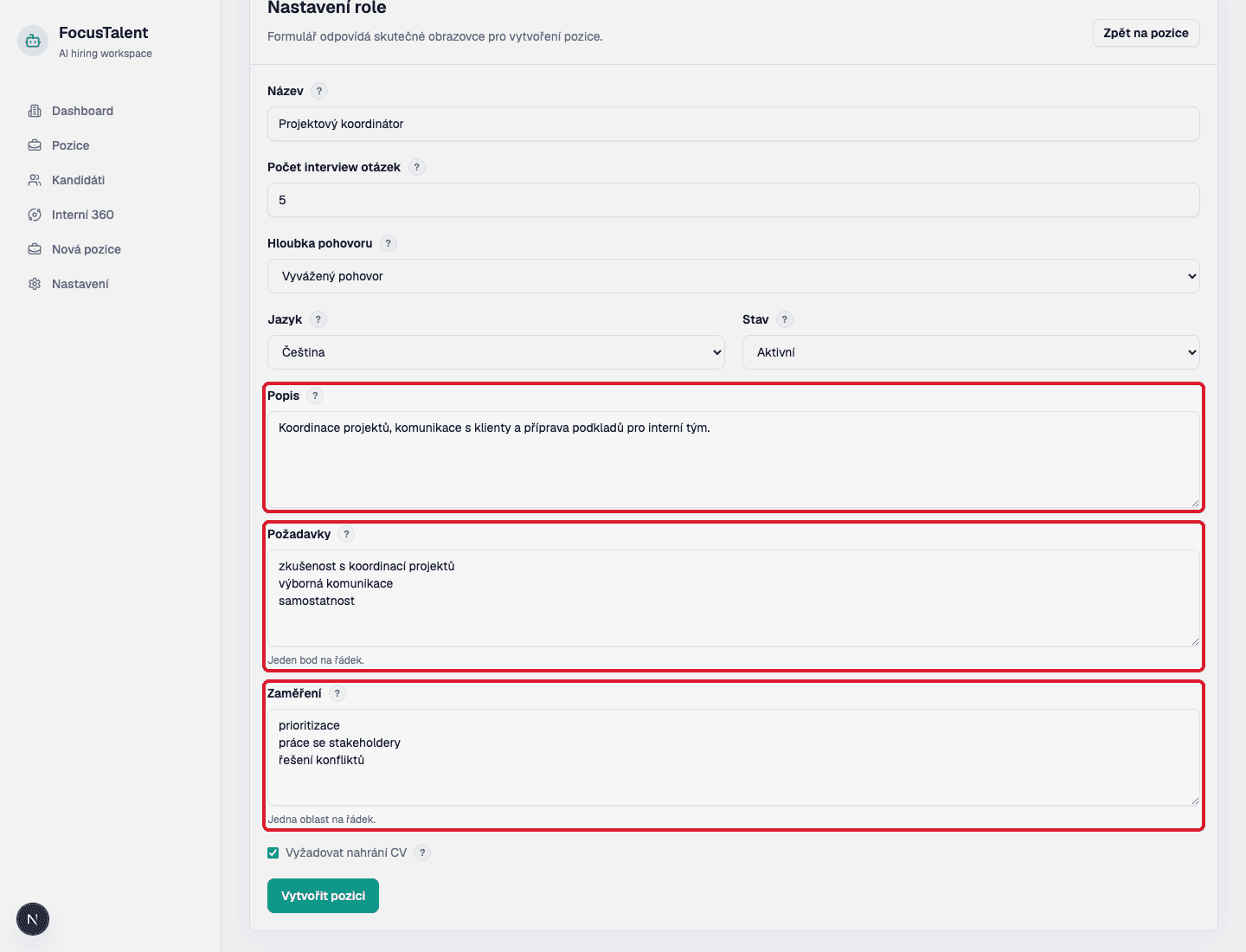
Task: Open the Stav dropdown showing Aktivní
Action: (x=971, y=352)
